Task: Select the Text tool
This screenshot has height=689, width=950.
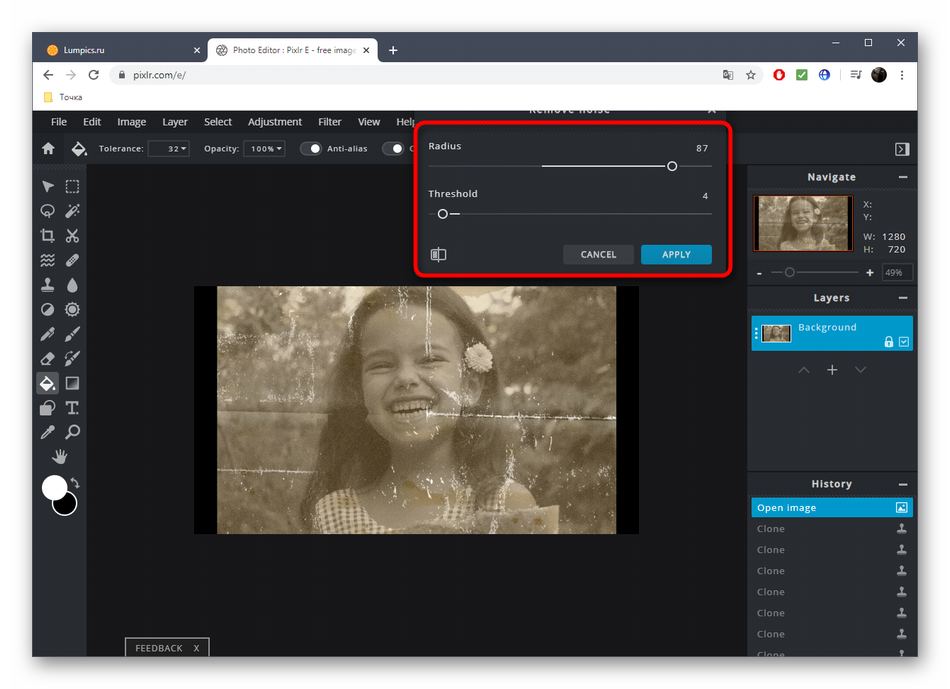Action: coord(72,408)
